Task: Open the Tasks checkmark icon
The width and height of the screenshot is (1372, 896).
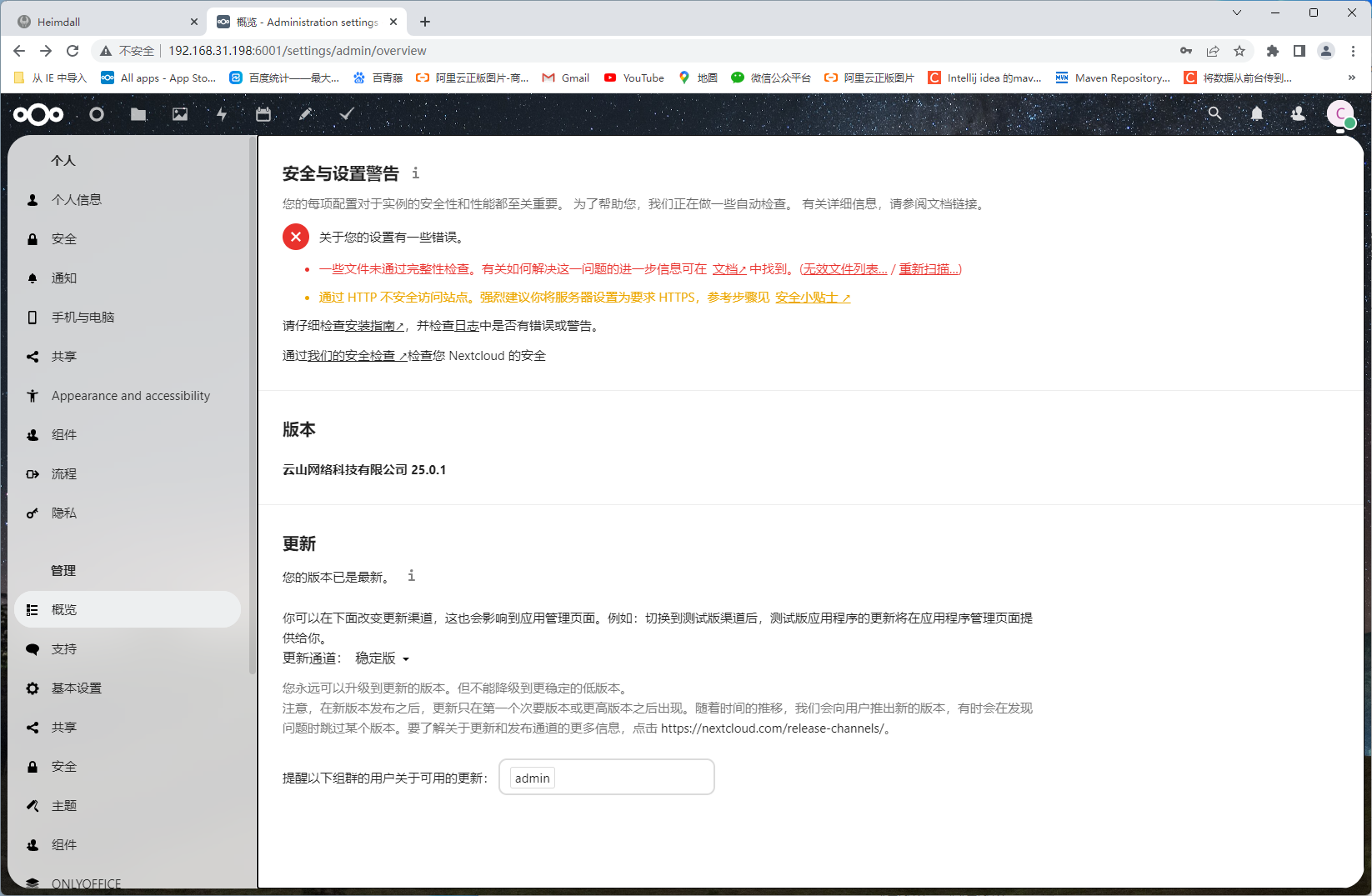Action: coord(347,114)
